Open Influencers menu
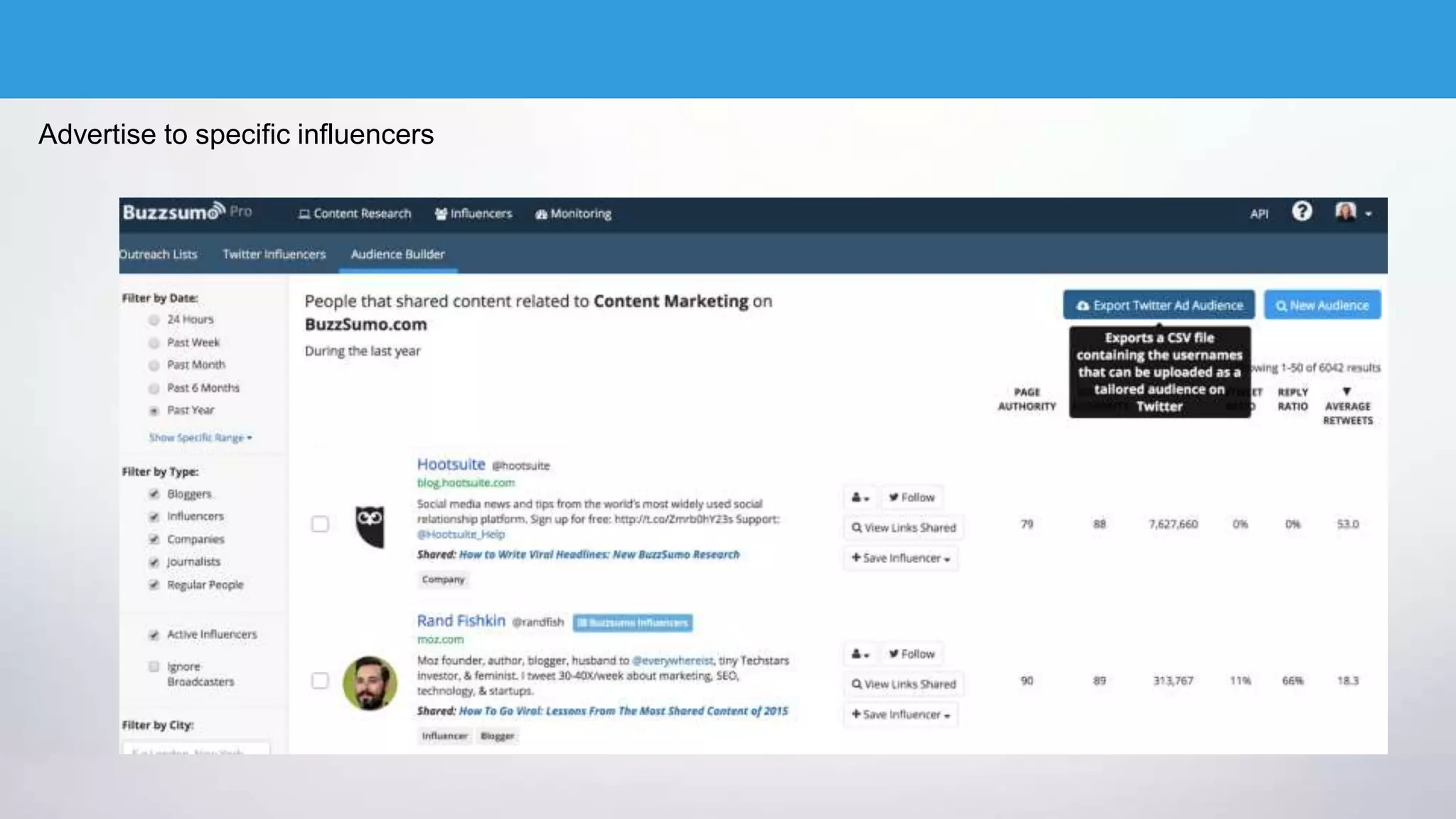This screenshot has height=819, width=1456. click(473, 213)
